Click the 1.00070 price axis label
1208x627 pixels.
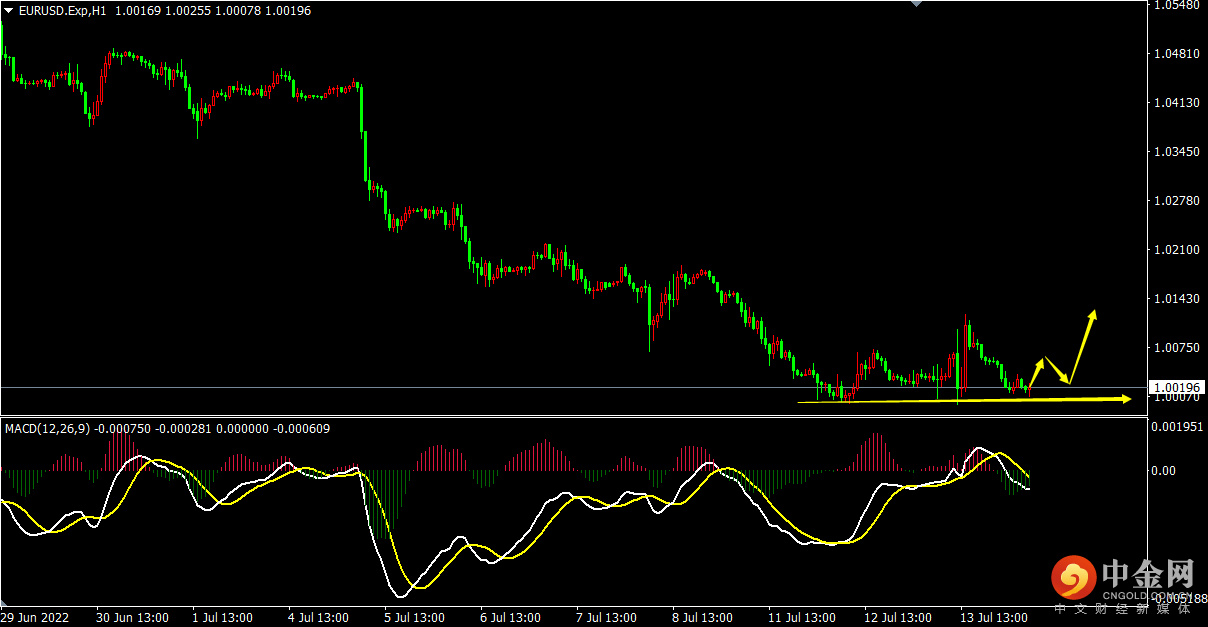(1175, 398)
